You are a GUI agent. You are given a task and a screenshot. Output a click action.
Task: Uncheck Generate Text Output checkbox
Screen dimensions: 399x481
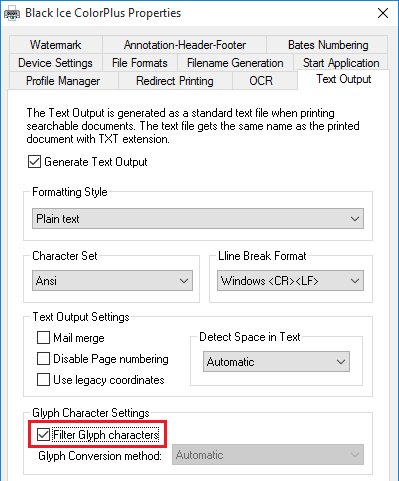(34, 162)
